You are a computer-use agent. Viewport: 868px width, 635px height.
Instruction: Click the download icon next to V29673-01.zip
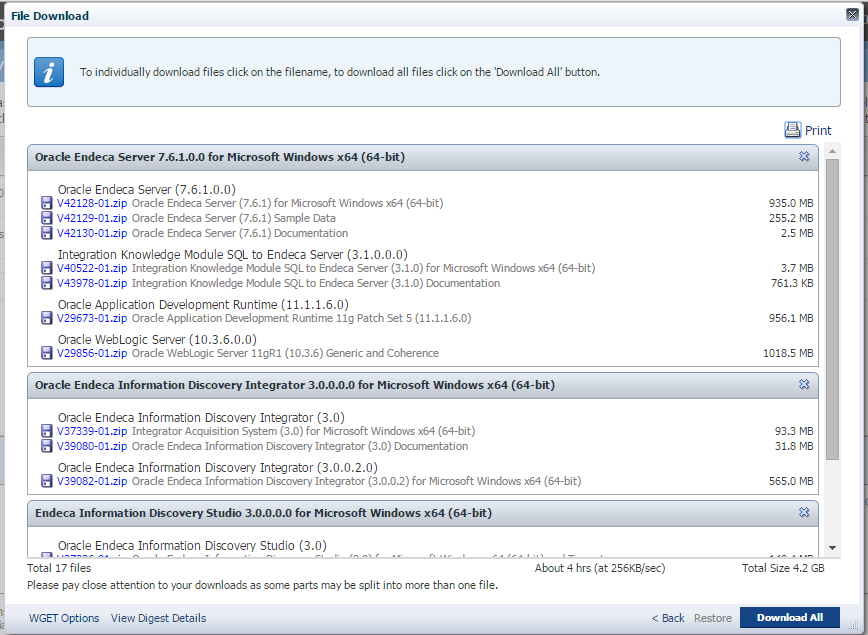(46, 318)
